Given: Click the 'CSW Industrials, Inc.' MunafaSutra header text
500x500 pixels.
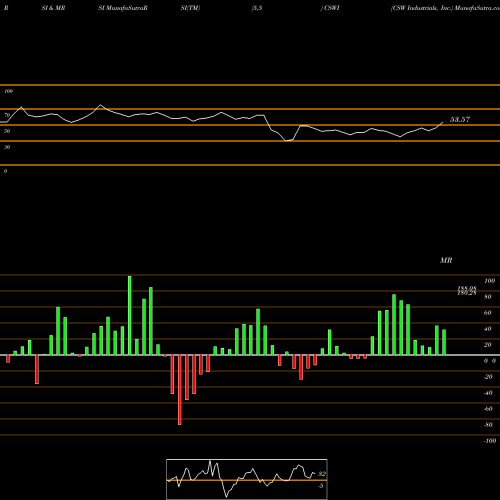Looking at the screenshot, I should click(445, 8).
